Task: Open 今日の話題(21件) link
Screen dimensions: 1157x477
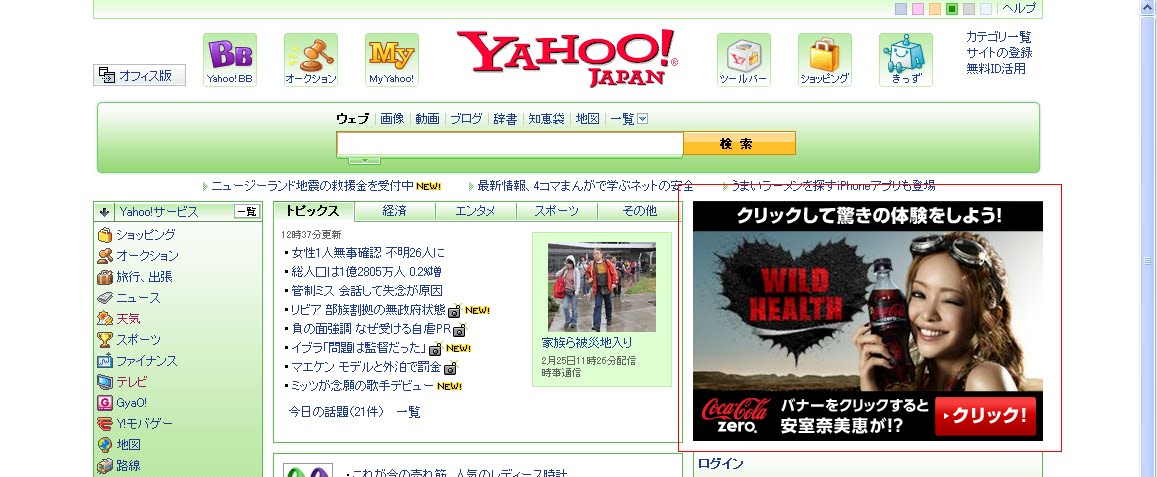Action: coord(336,412)
